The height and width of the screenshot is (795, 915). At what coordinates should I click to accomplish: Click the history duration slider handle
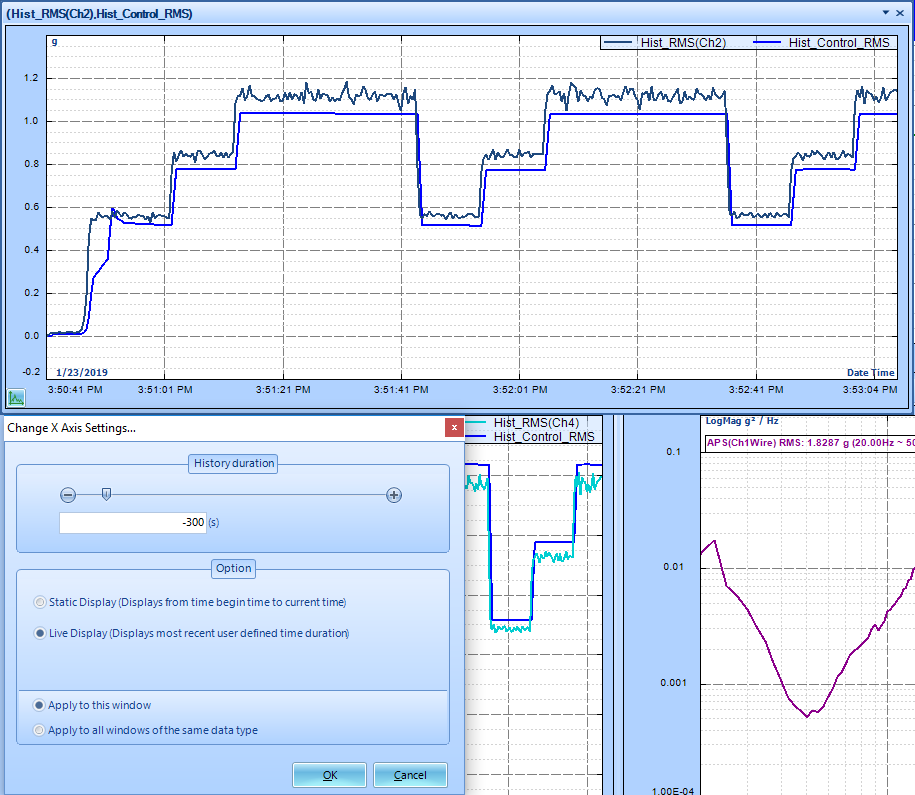click(106, 495)
